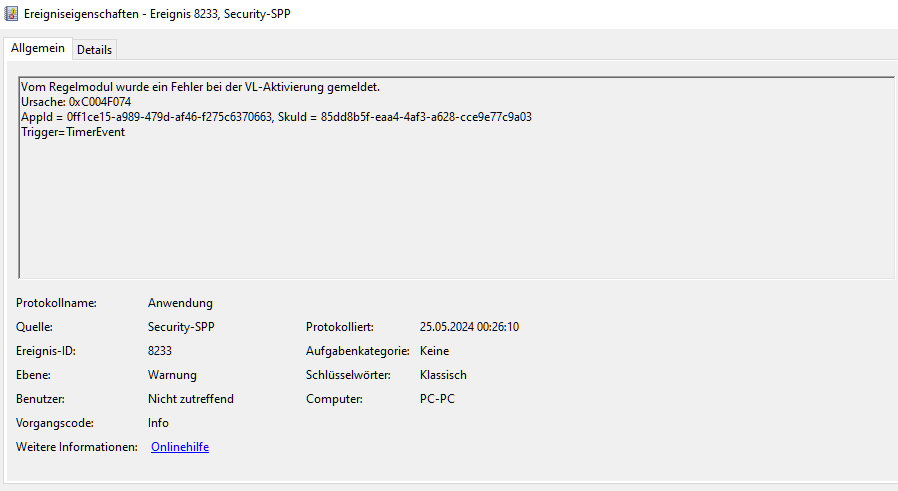Select the Protokollname value Anwendung
The image size is (898, 491).
180,303
